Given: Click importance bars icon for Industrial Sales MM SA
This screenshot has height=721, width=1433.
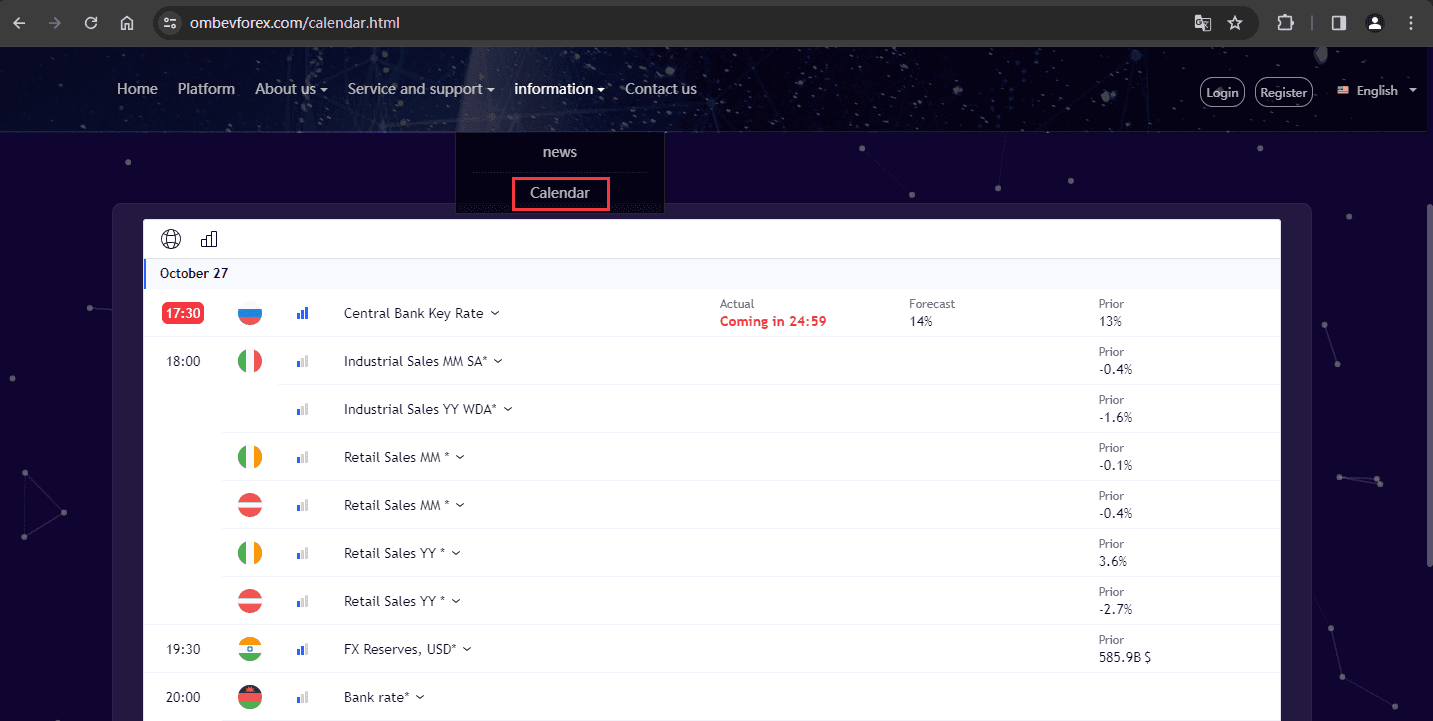Looking at the screenshot, I should click(x=302, y=361).
